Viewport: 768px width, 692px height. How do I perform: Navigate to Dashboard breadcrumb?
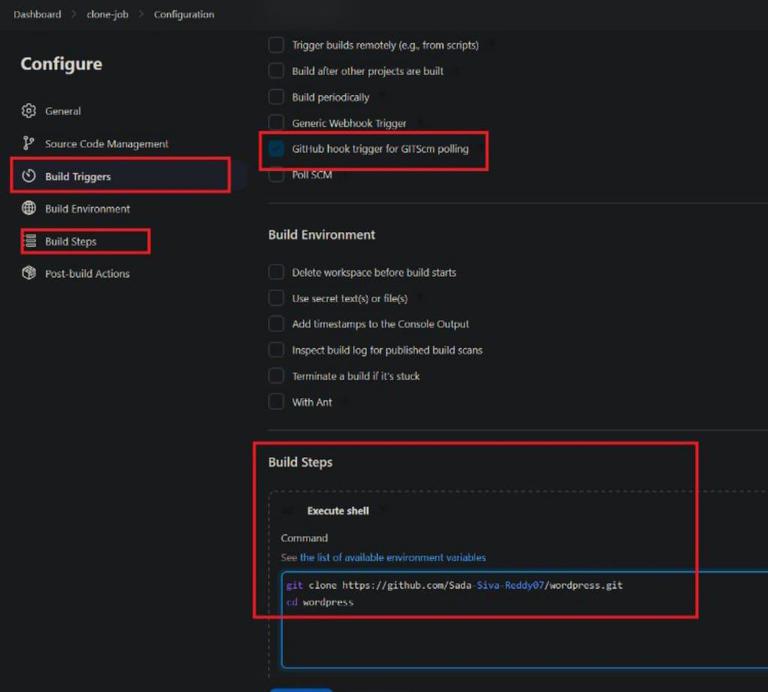pos(37,14)
